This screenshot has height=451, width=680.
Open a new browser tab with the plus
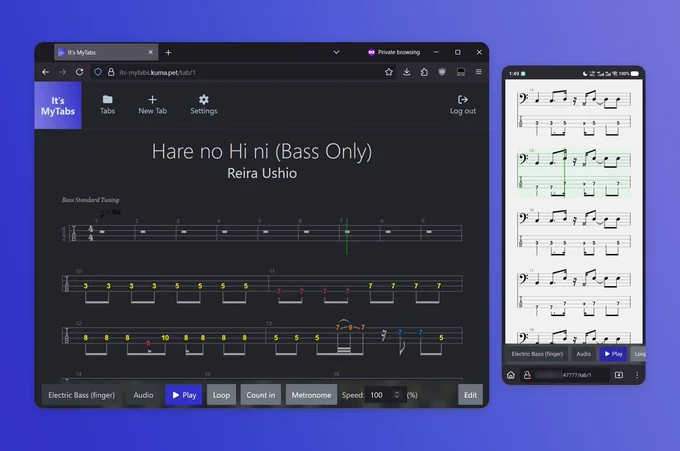(x=168, y=52)
